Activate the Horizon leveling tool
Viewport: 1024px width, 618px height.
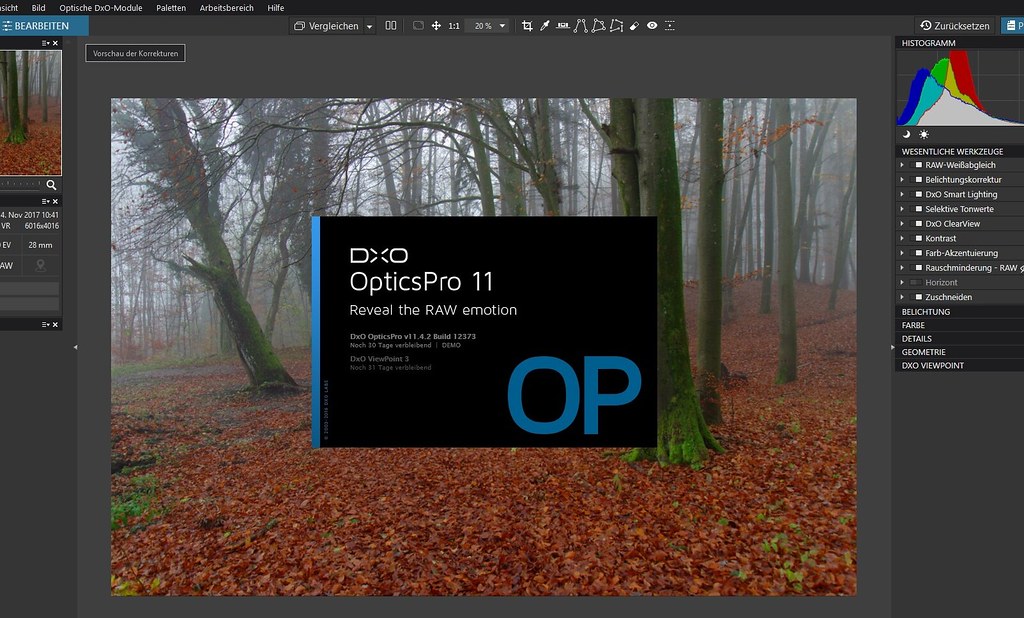[562, 25]
